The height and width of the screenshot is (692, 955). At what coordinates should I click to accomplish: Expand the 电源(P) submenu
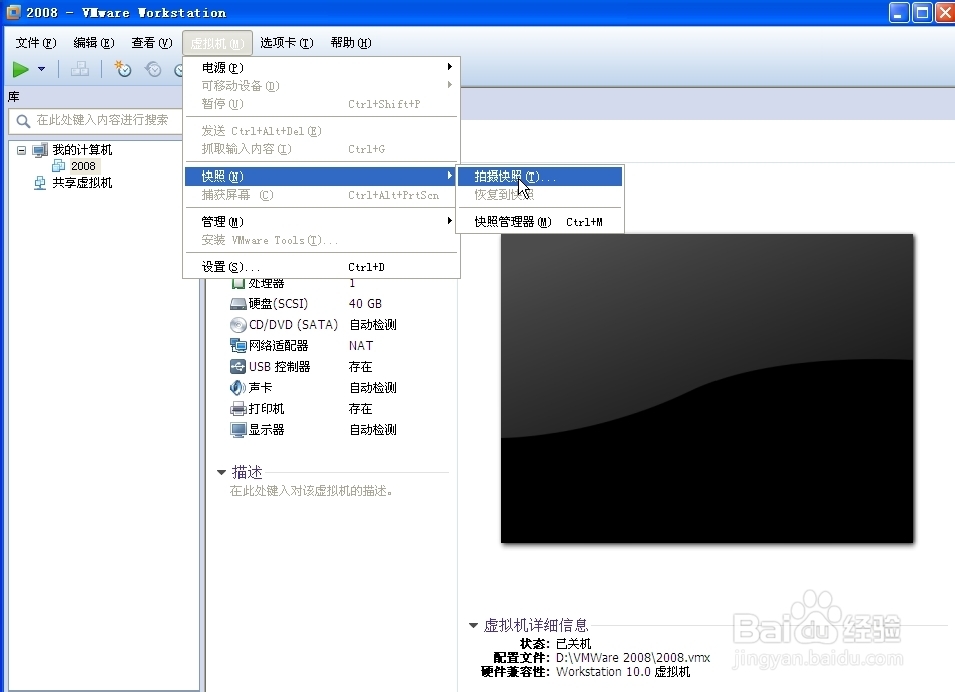click(x=321, y=68)
